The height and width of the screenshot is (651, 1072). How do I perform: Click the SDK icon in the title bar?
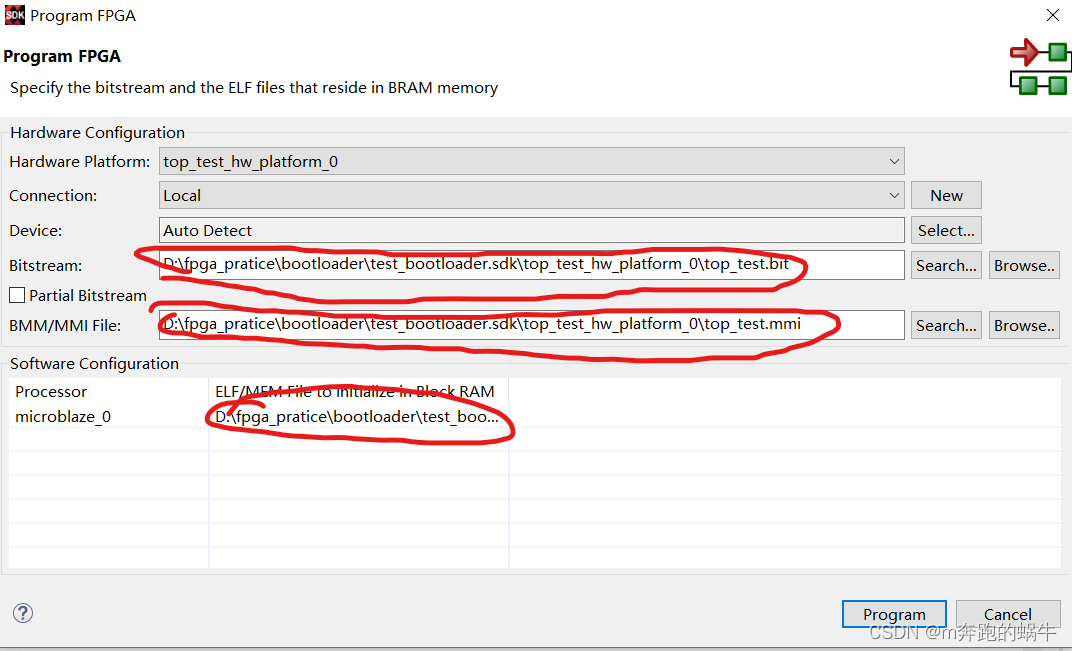tap(14, 15)
